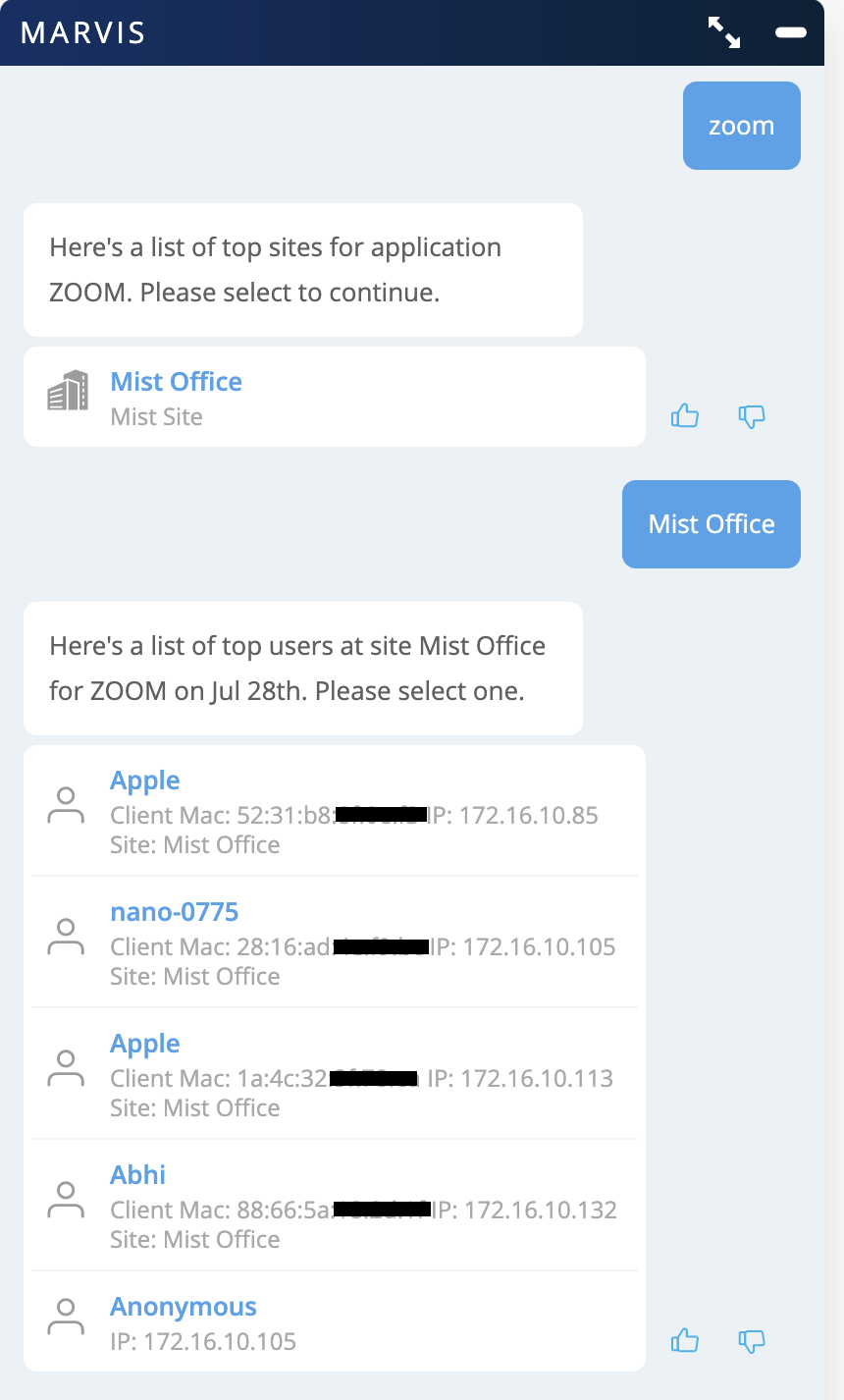Click the sent "zoom" message bubble
Viewport: 844px width, 1400px height.
(x=741, y=126)
